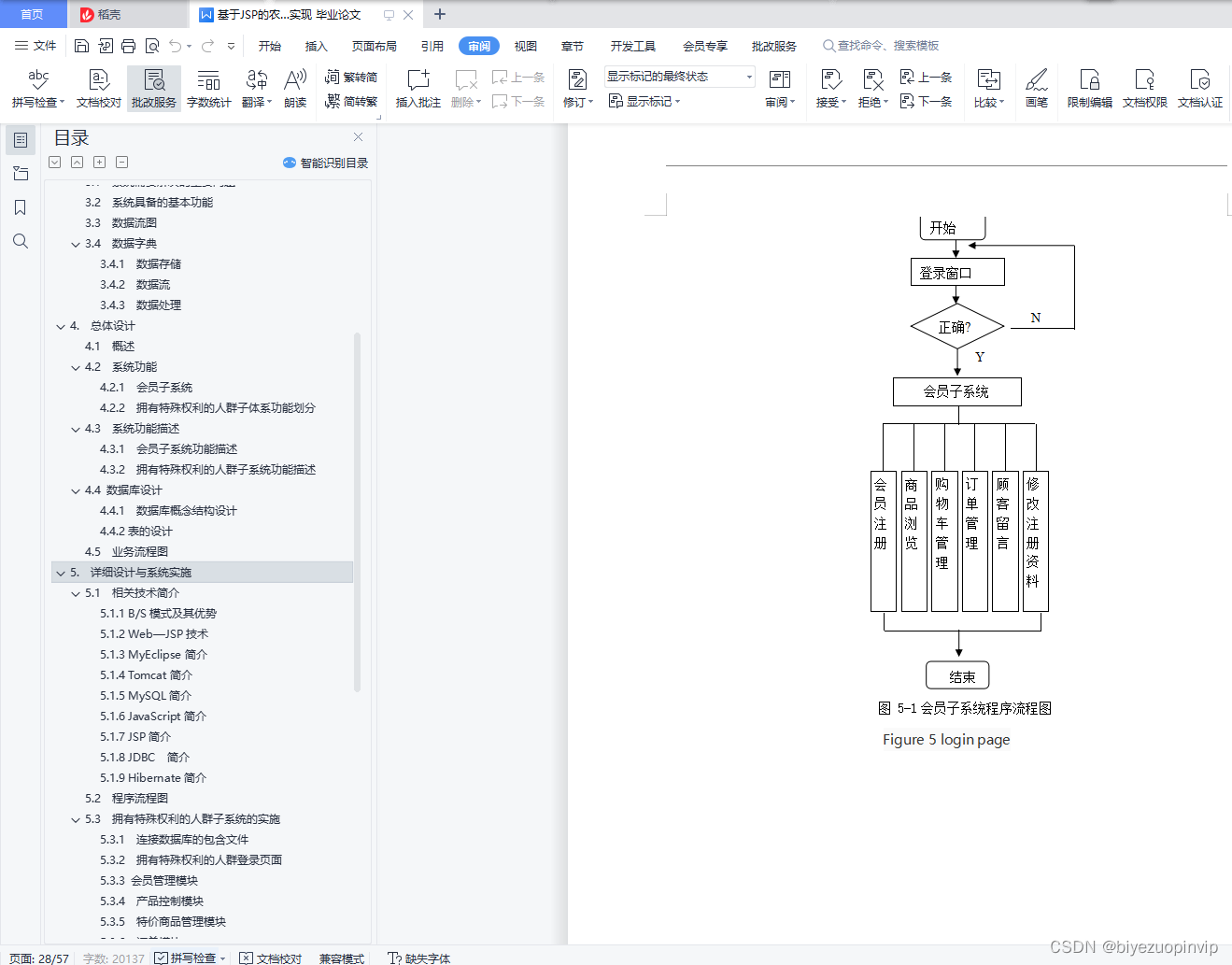
Task: Open 文档权限 document permissions
Action: (x=1145, y=89)
